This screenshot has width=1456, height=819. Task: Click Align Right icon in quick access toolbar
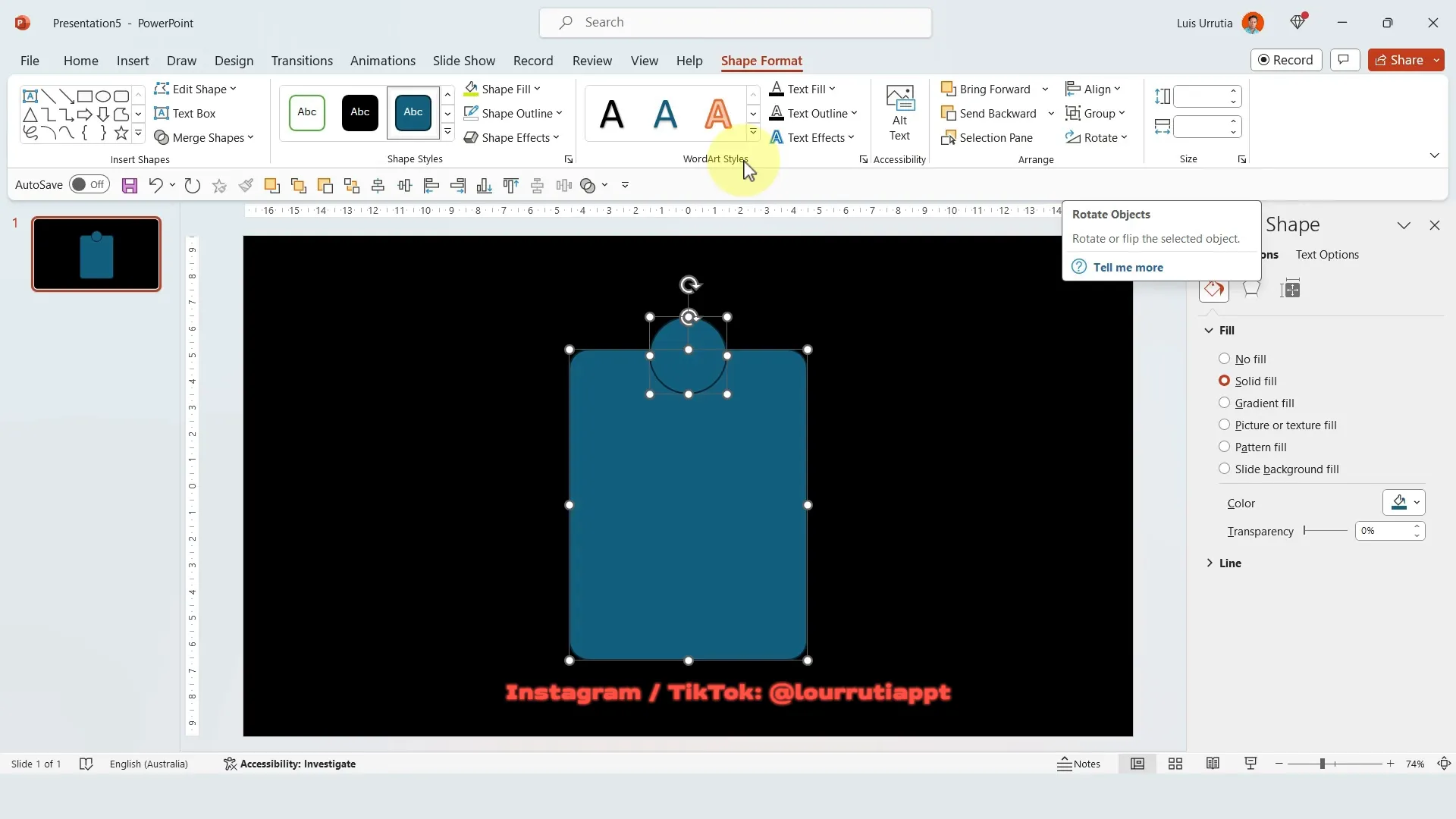[457, 185]
